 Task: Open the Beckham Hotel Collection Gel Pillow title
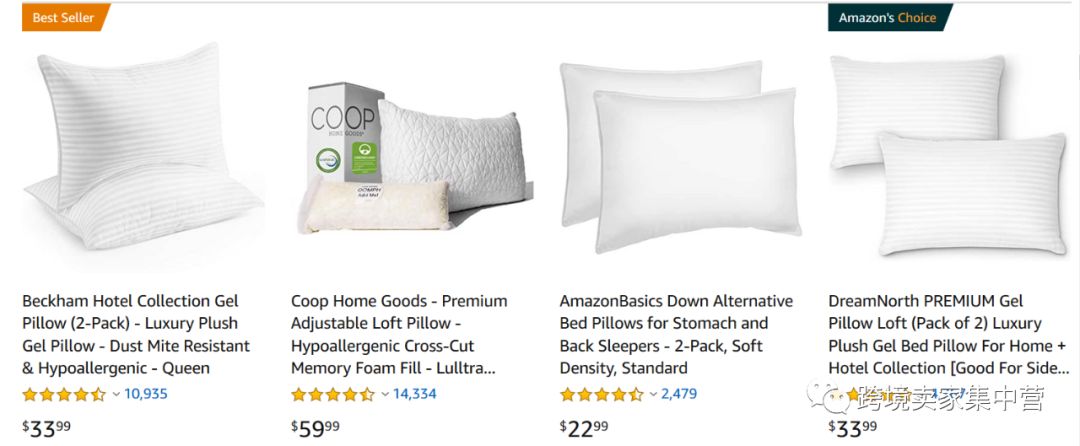tap(136, 334)
